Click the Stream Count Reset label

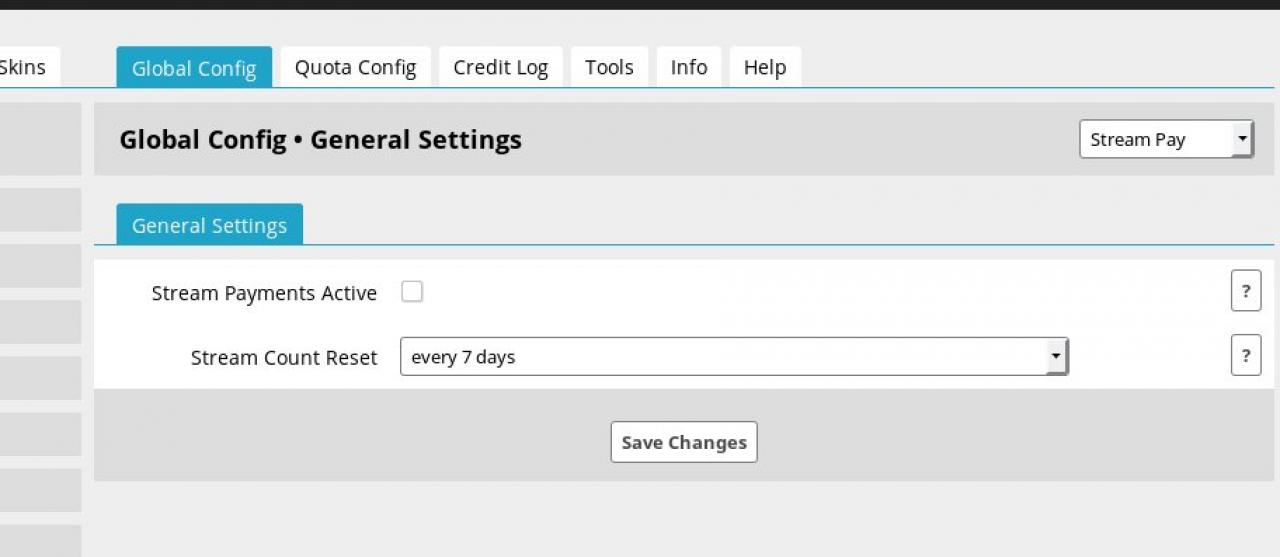pyautogui.click(x=284, y=358)
